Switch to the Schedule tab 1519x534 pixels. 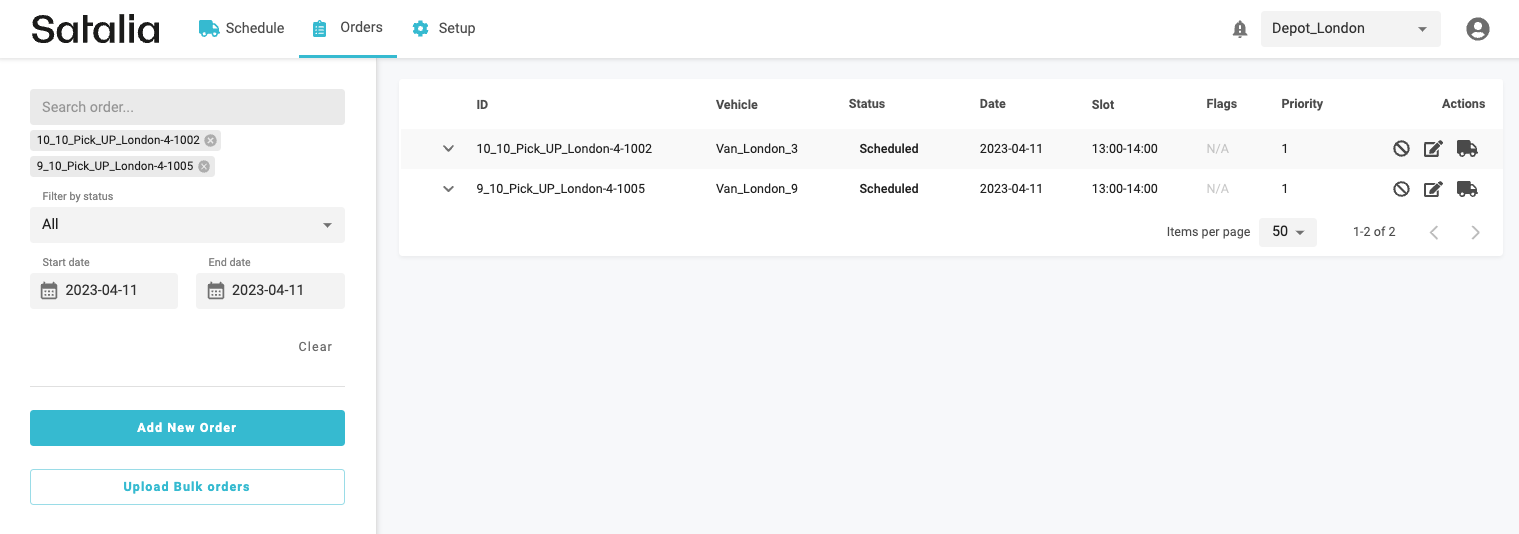coord(242,28)
